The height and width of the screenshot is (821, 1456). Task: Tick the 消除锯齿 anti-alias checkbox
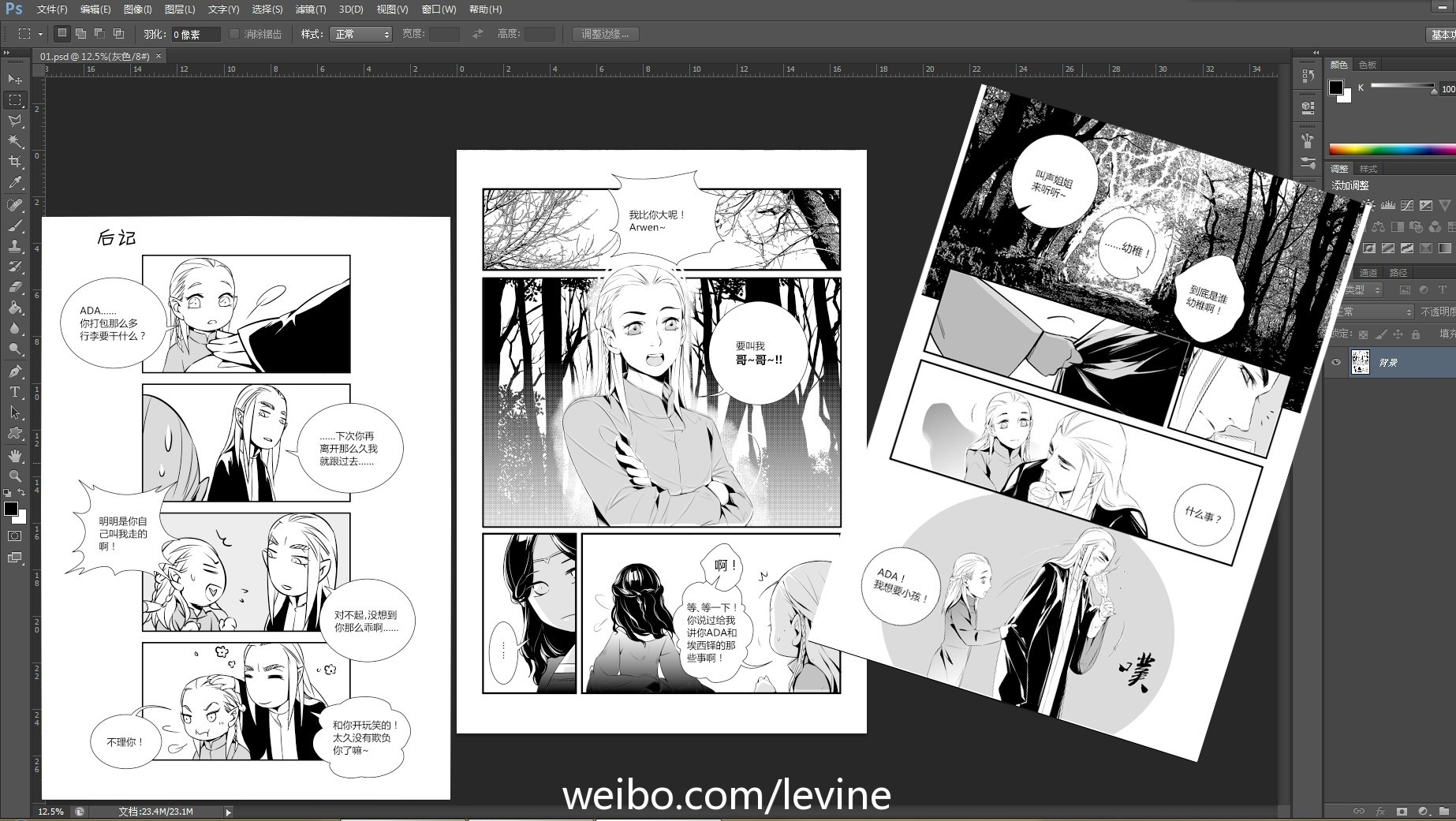[x=234, y=34]
